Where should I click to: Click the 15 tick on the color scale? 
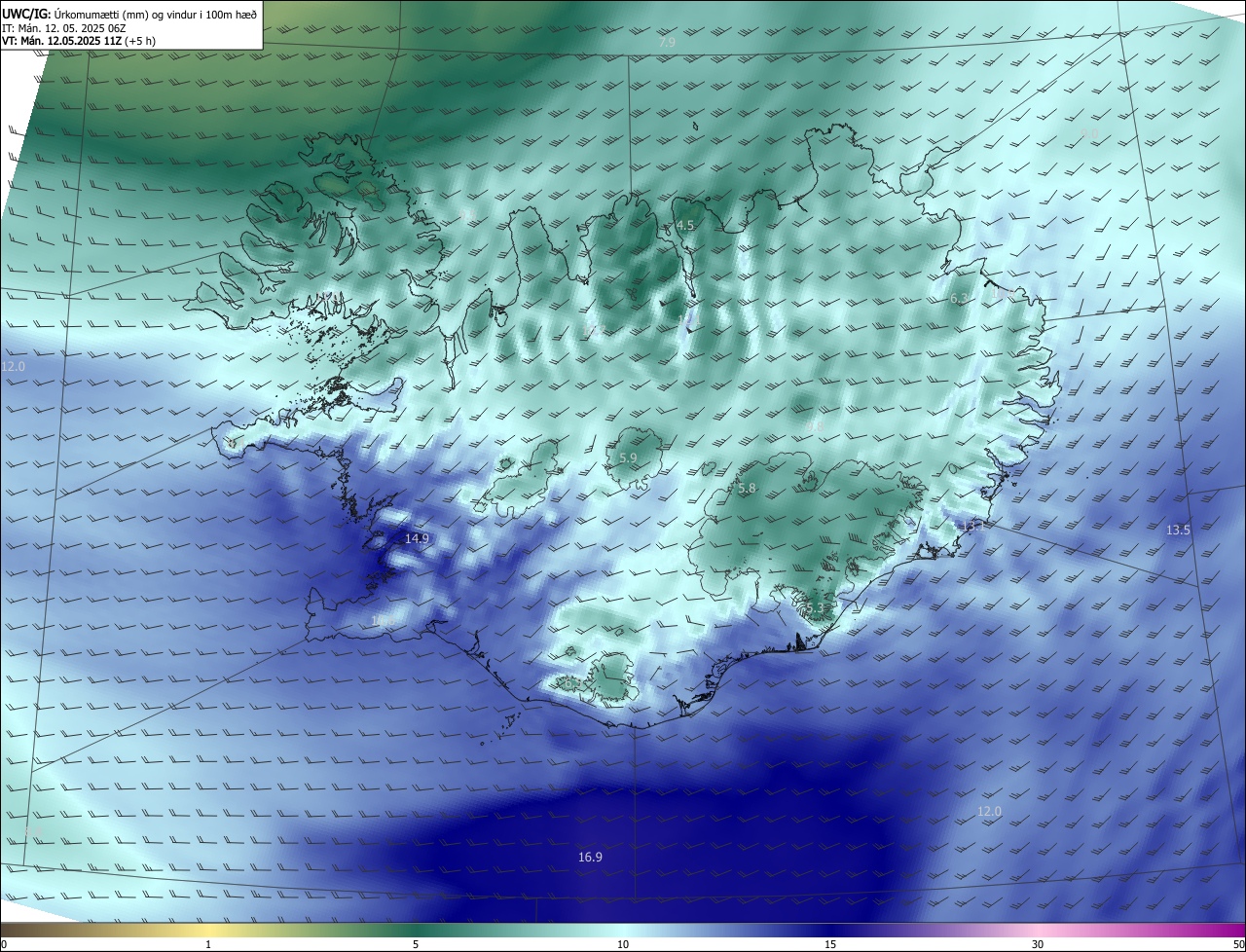830,944
